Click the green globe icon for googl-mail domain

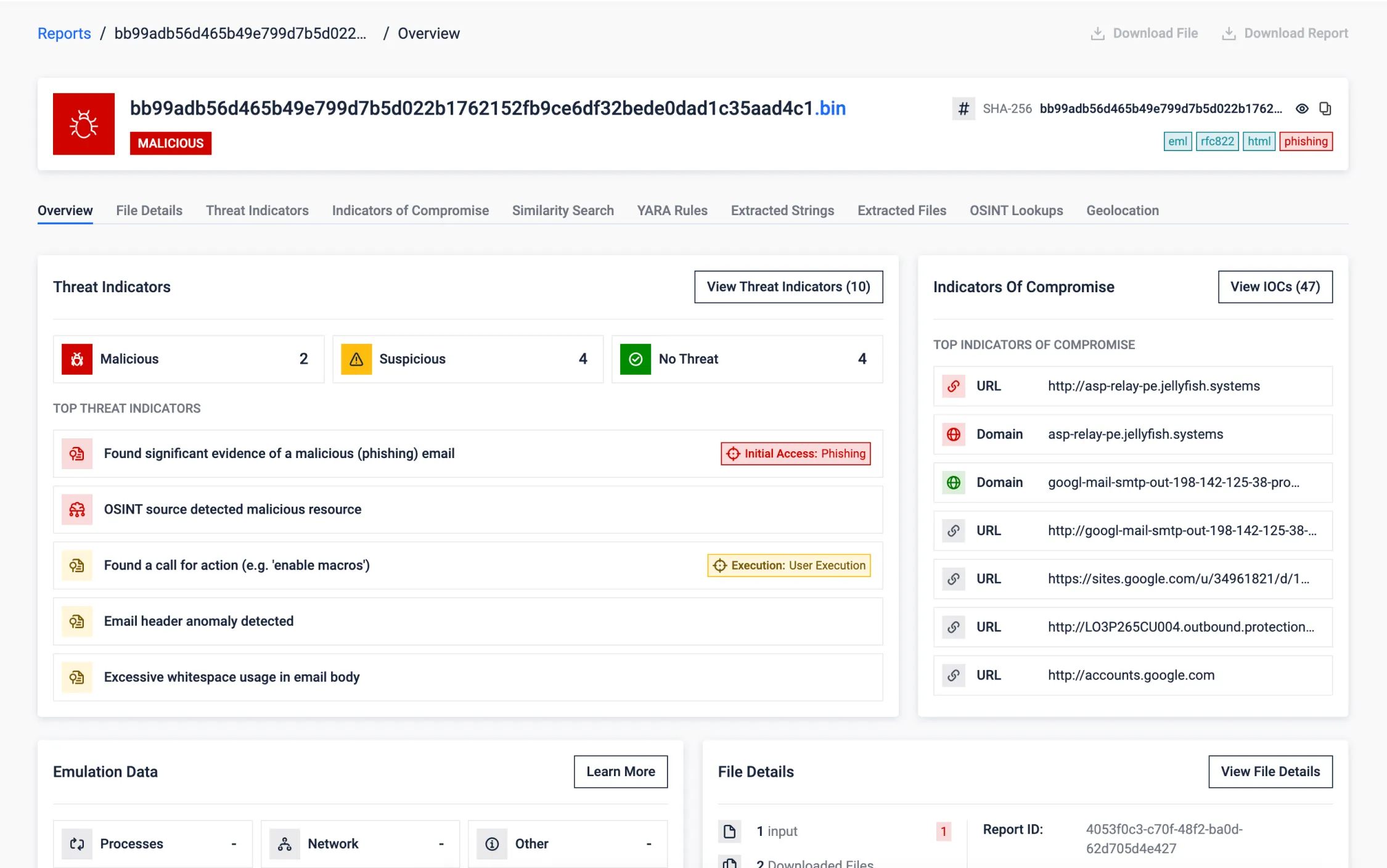953,482
